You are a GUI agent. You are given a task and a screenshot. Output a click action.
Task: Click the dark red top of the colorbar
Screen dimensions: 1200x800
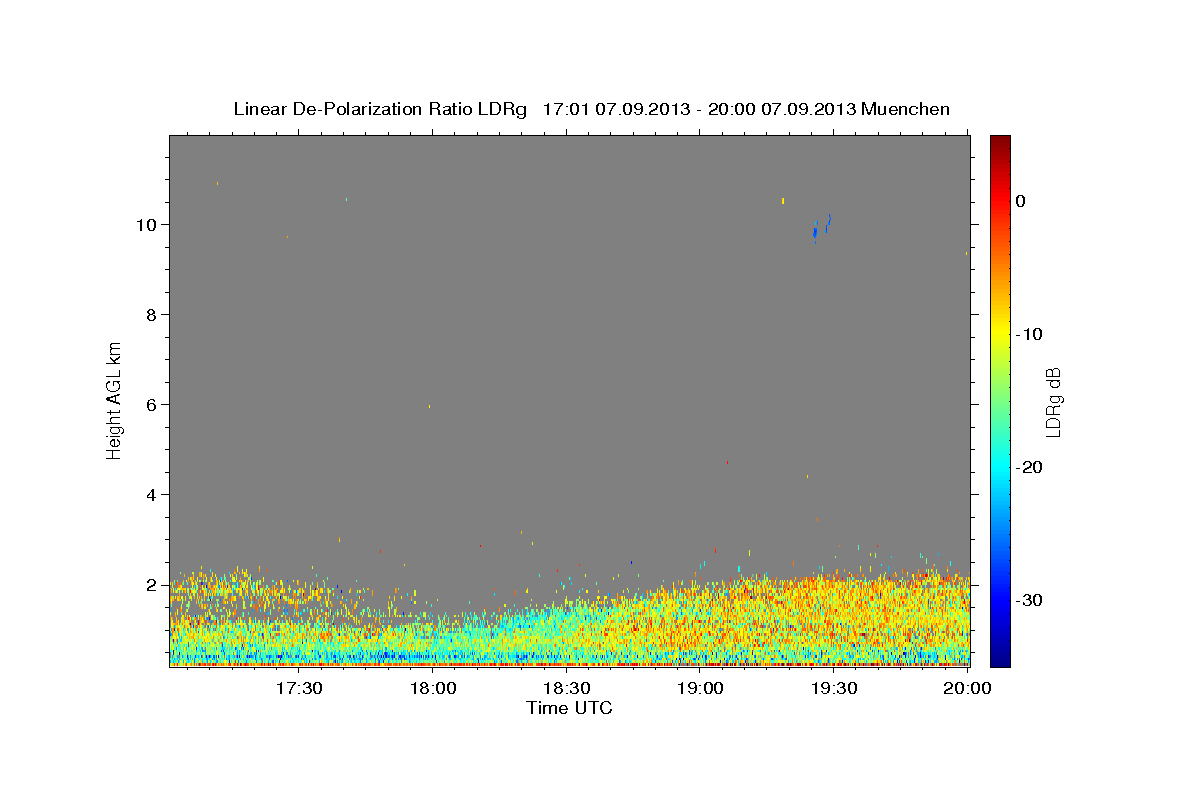[x=1000, y=142]
